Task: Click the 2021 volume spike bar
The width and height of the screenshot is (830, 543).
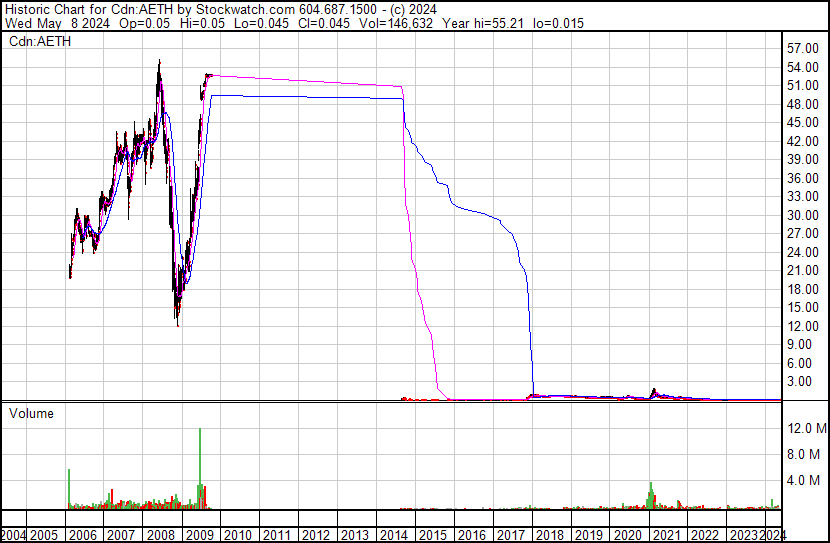Action: click(651, 495)
